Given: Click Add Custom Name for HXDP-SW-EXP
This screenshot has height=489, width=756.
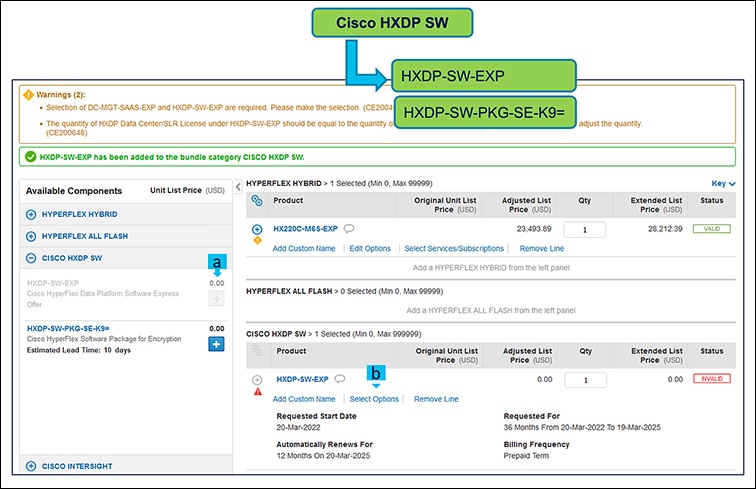Looking at the screenshot, I should (304, 399).
